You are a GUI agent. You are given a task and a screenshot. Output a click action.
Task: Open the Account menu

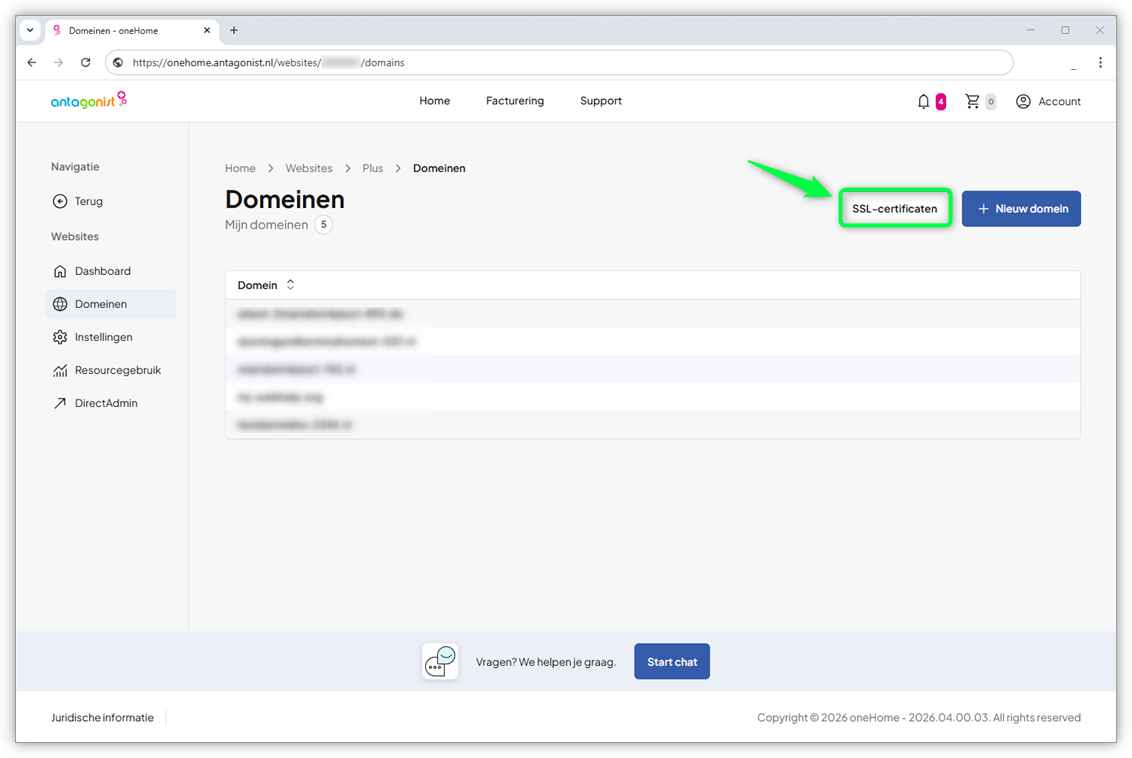coord(1048,101)
